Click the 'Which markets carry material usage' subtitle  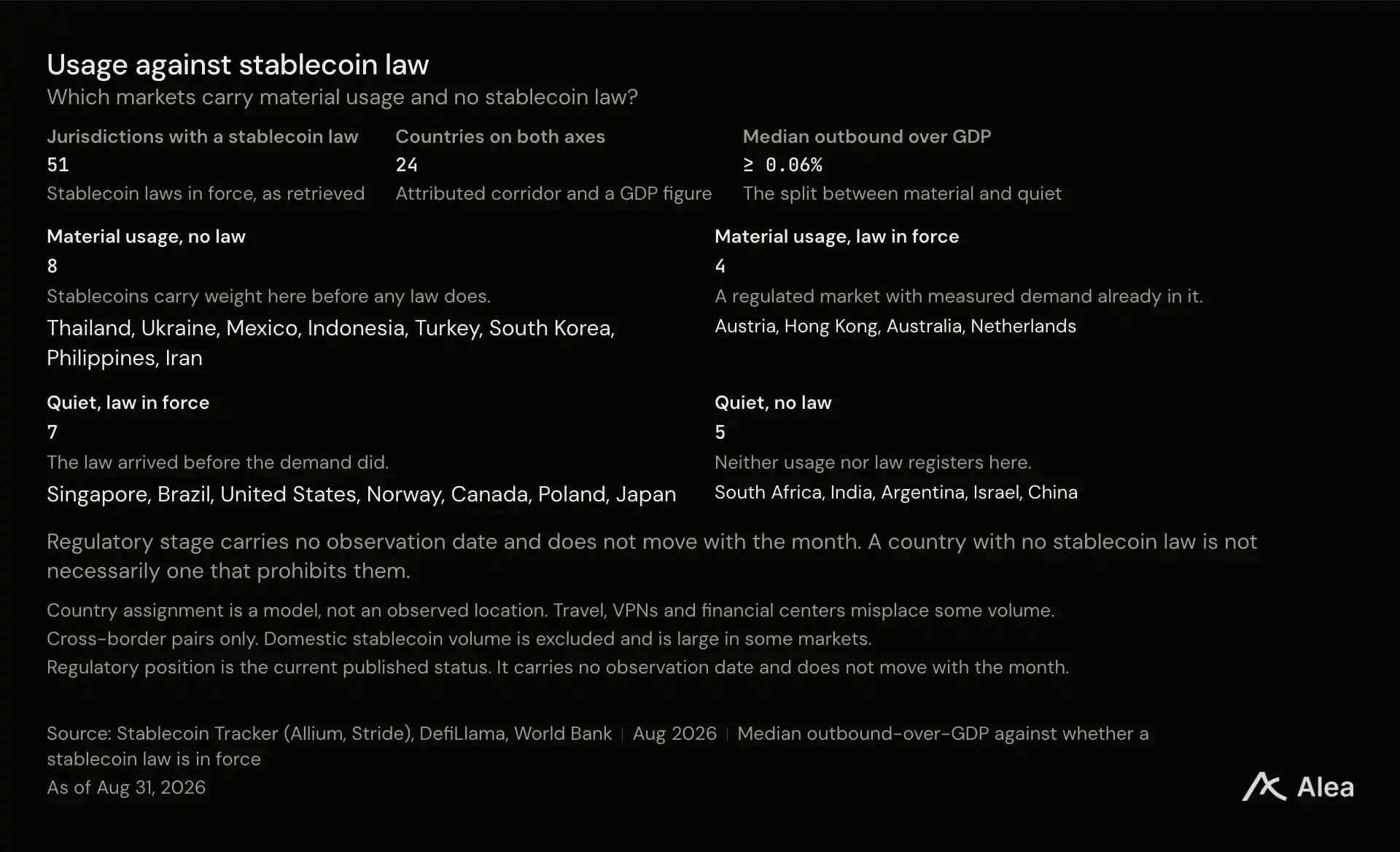(342, 97)
